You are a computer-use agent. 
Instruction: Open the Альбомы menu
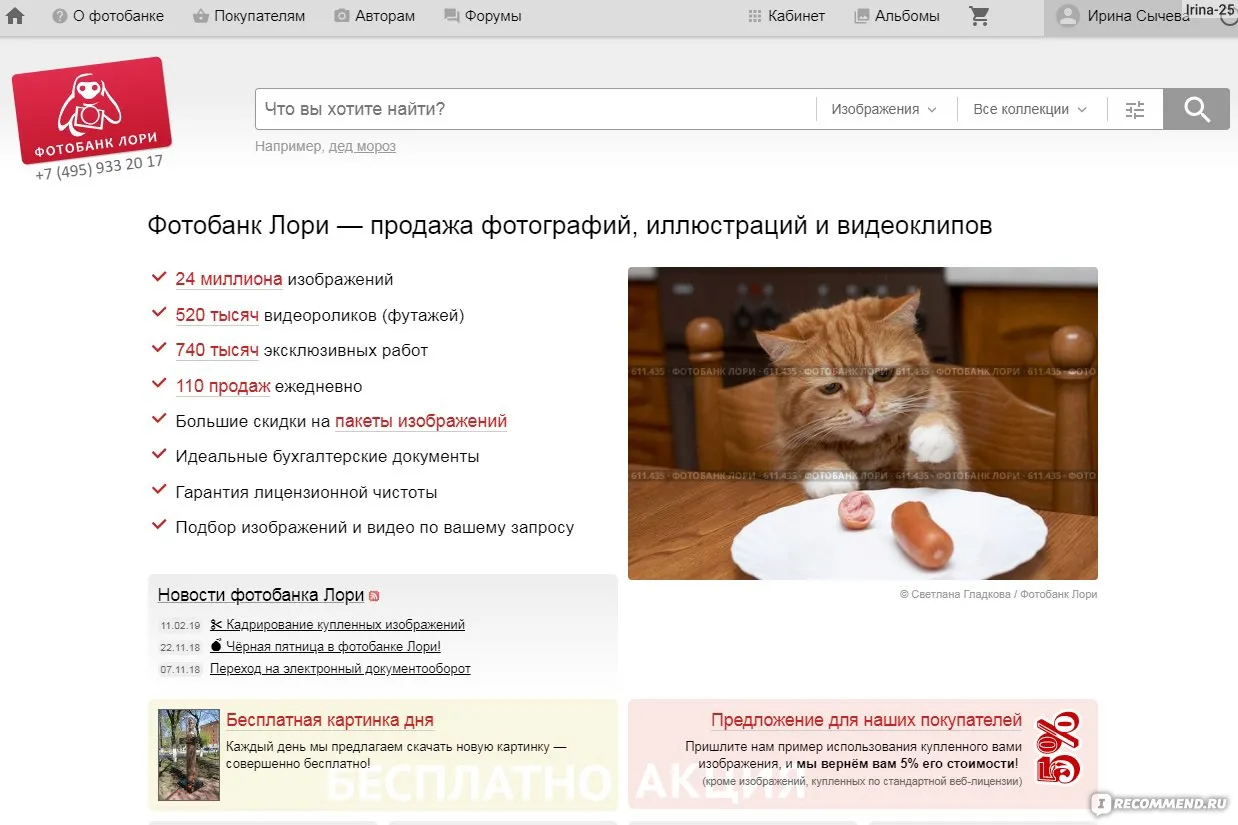[897, 16]
